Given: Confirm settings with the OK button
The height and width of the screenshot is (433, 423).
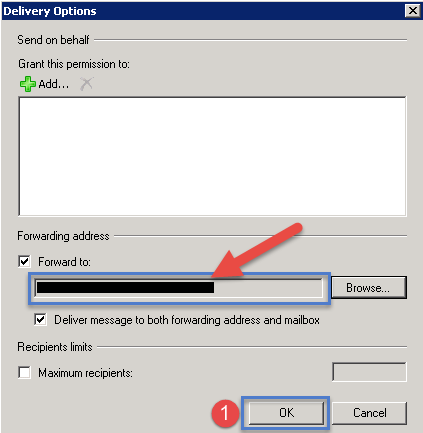Looking at the screenshot, I should [286, 413].
